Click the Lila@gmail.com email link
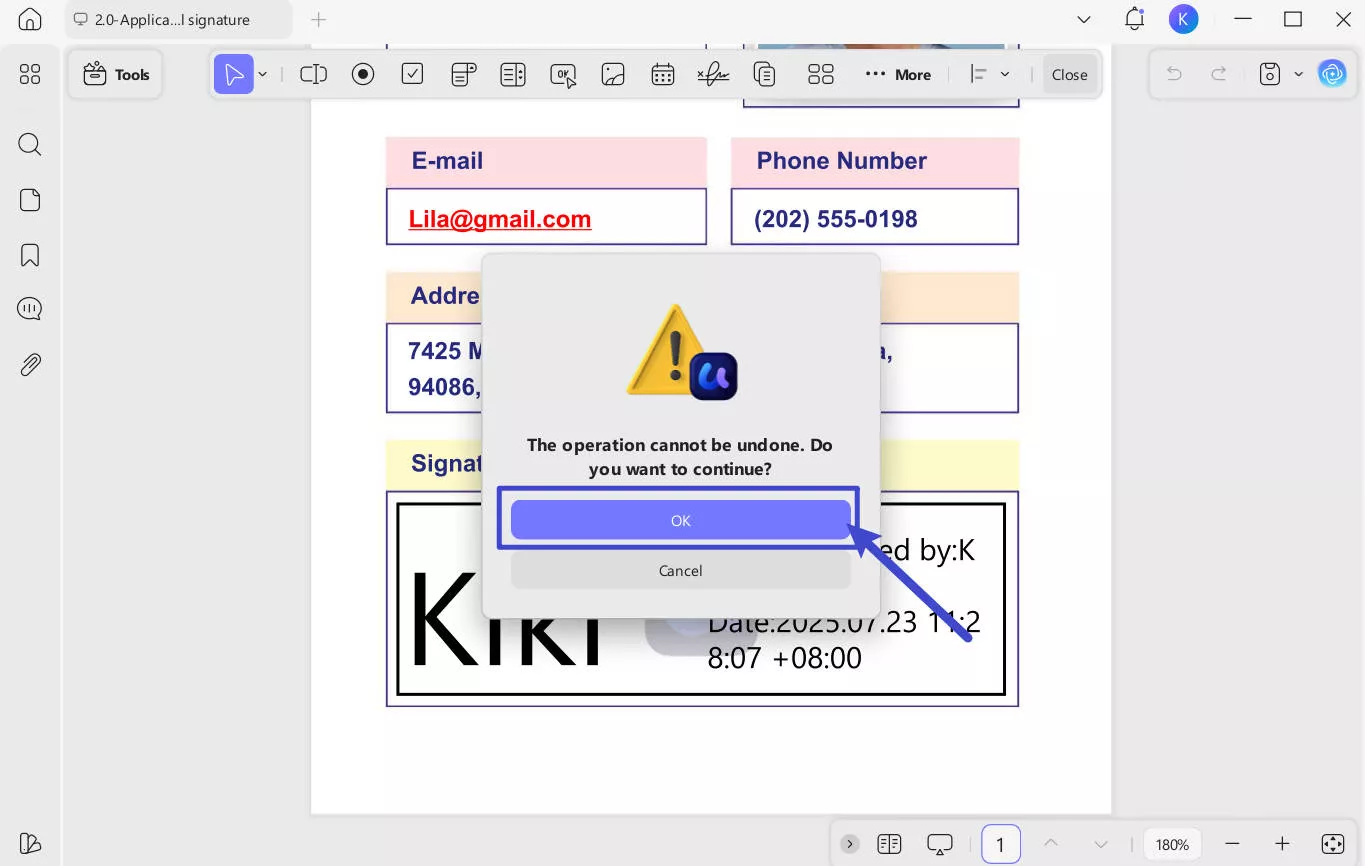The height and width of the screenshot is (866, 1365). coord(499,219)
